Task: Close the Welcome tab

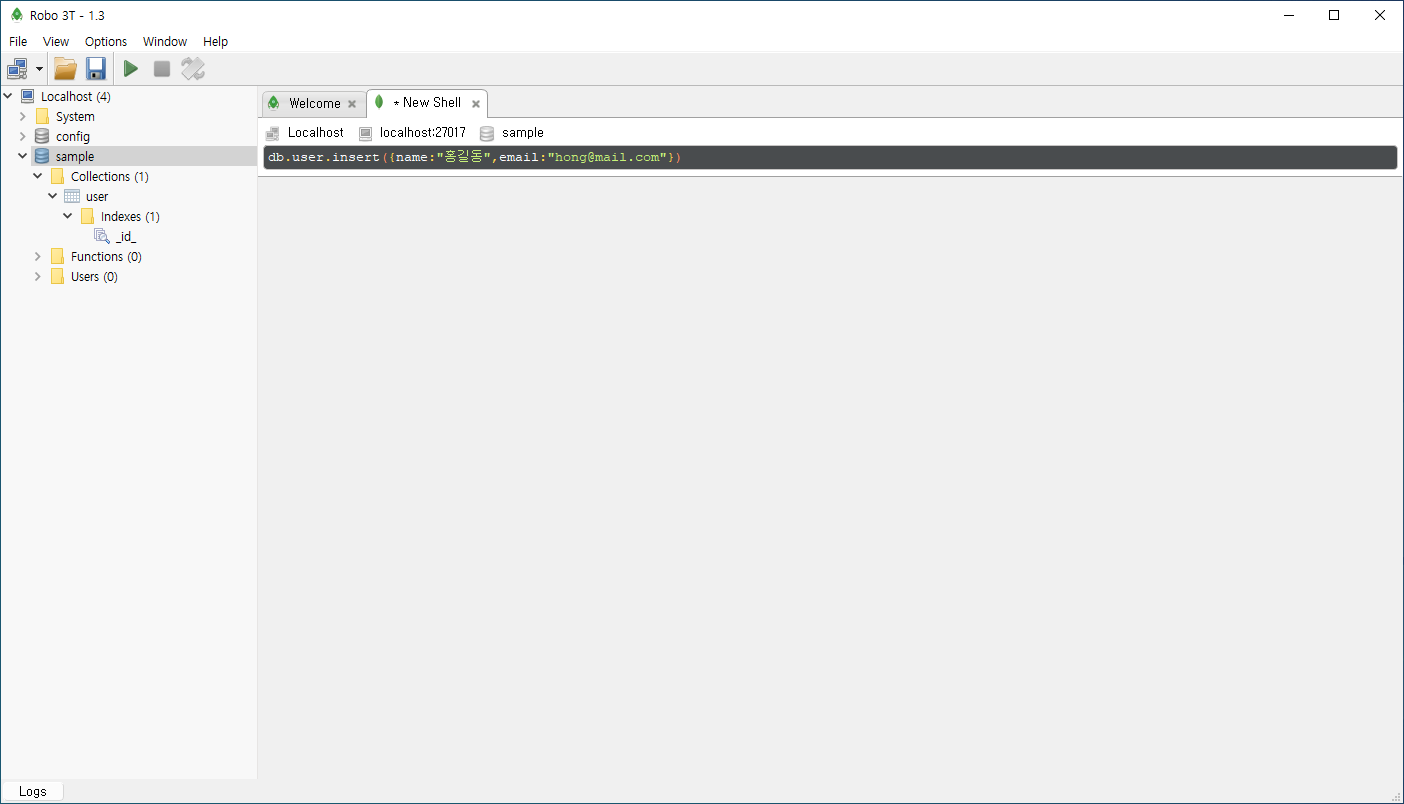Action: click(352, 104)
